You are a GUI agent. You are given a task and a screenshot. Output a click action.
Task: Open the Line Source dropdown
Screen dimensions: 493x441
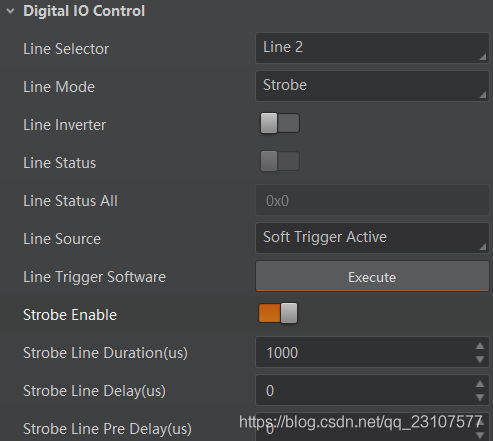click(x=372, y=238)
